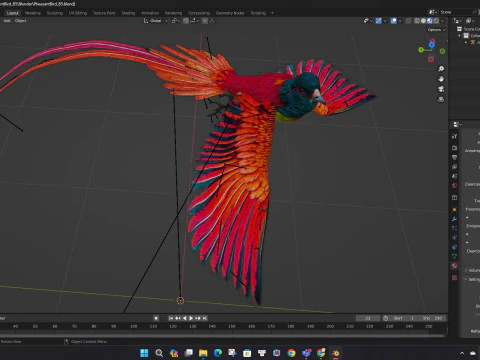Image resolution: width=480 pixels, height=360 pixels.
Task: Open the Add menu in viewport header
Action: tap(7, 21)
